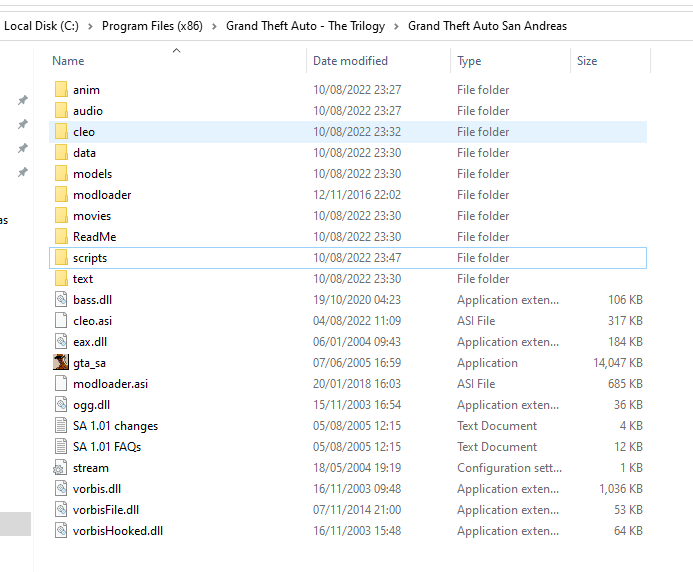Select the file name vorbisHooked.dll
This screenshot has height=572, width=693.
(x=118, y=531)
